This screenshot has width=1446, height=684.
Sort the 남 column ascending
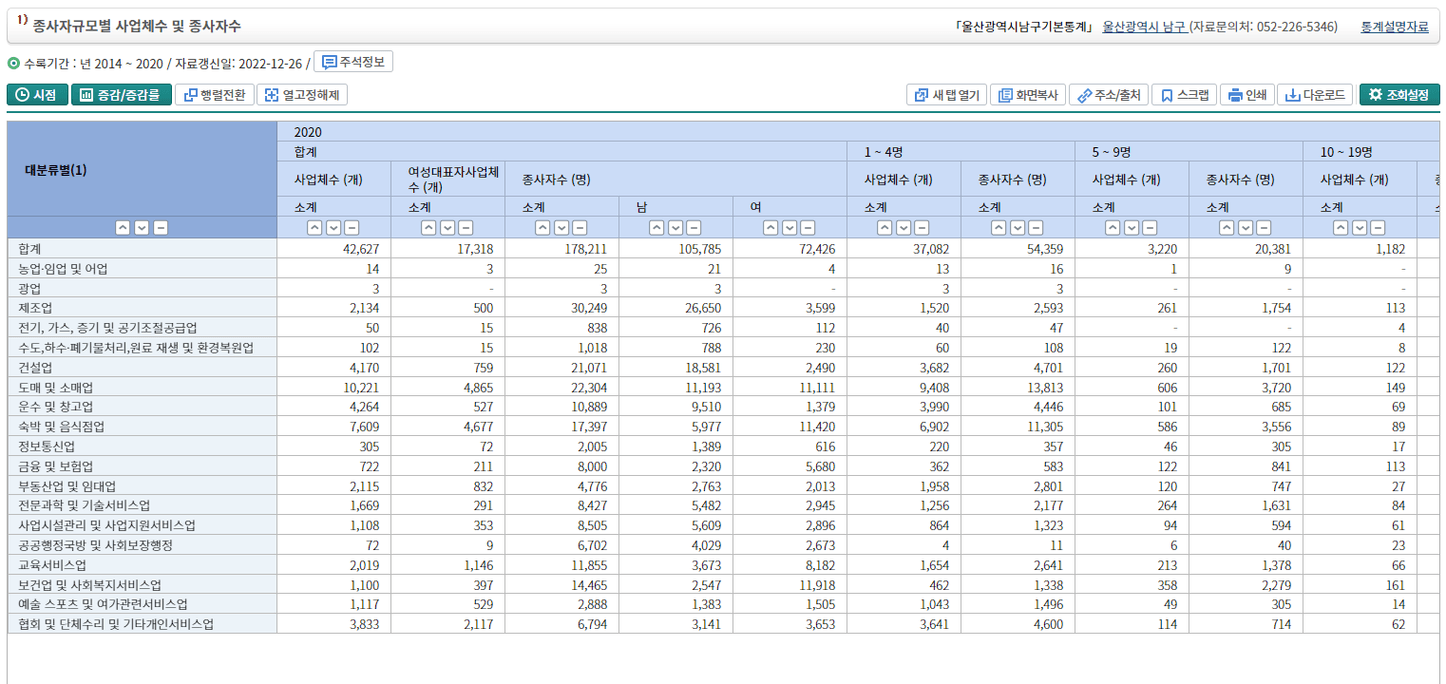tap(657, 228)
